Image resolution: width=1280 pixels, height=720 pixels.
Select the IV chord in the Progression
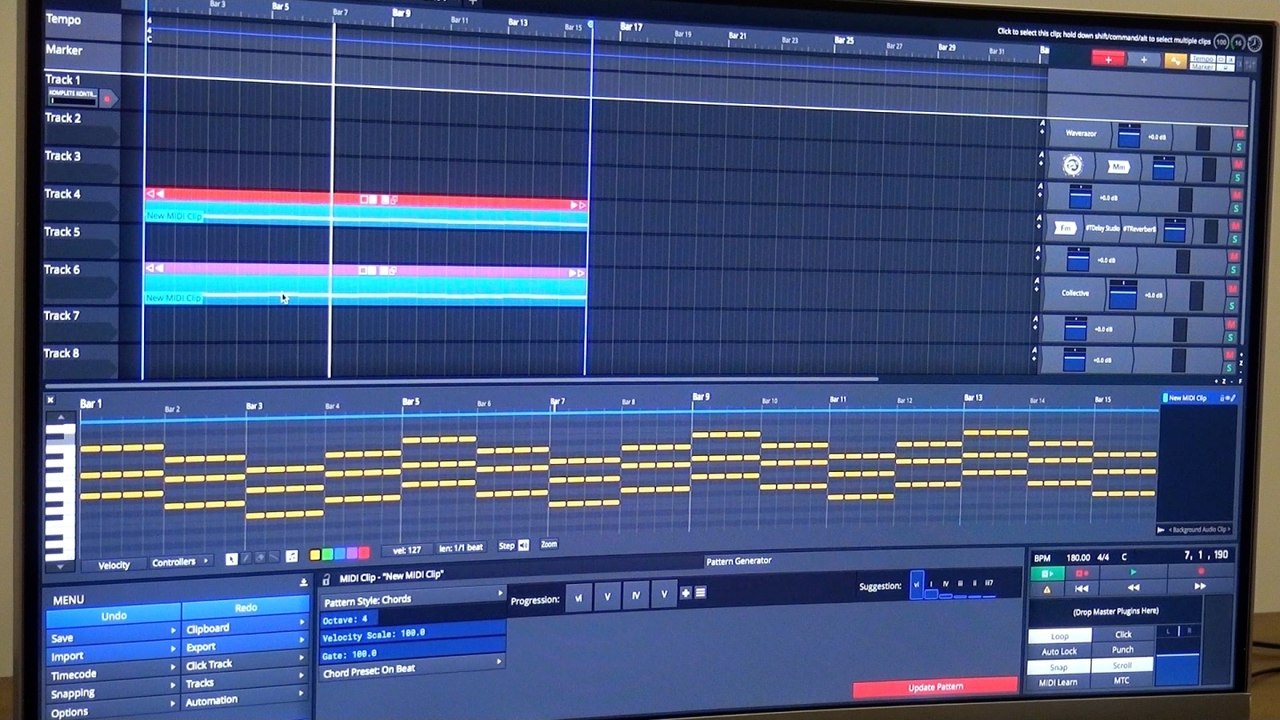point(636,596)
